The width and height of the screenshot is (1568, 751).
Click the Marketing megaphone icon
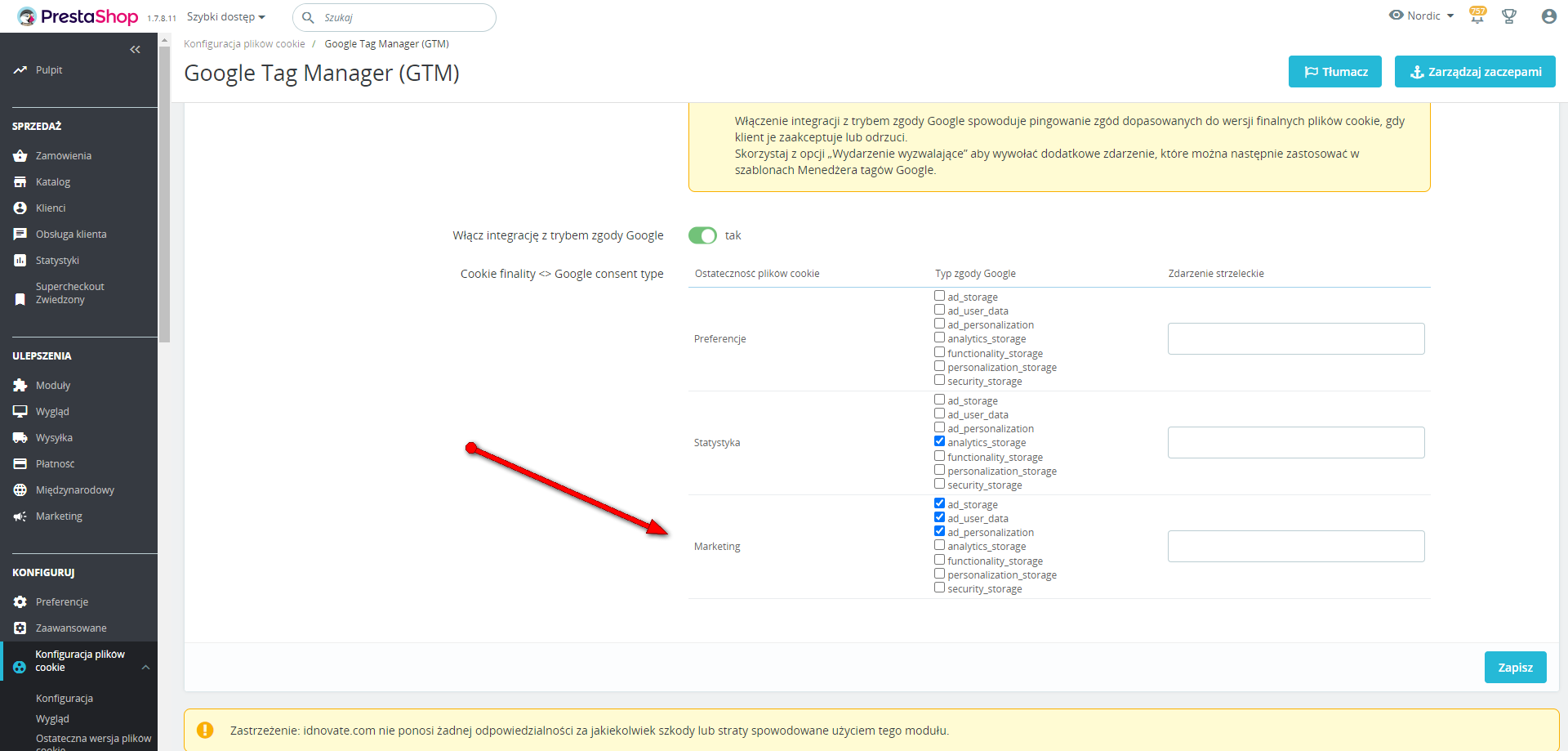pyautogui.click(x=20, y=516)
